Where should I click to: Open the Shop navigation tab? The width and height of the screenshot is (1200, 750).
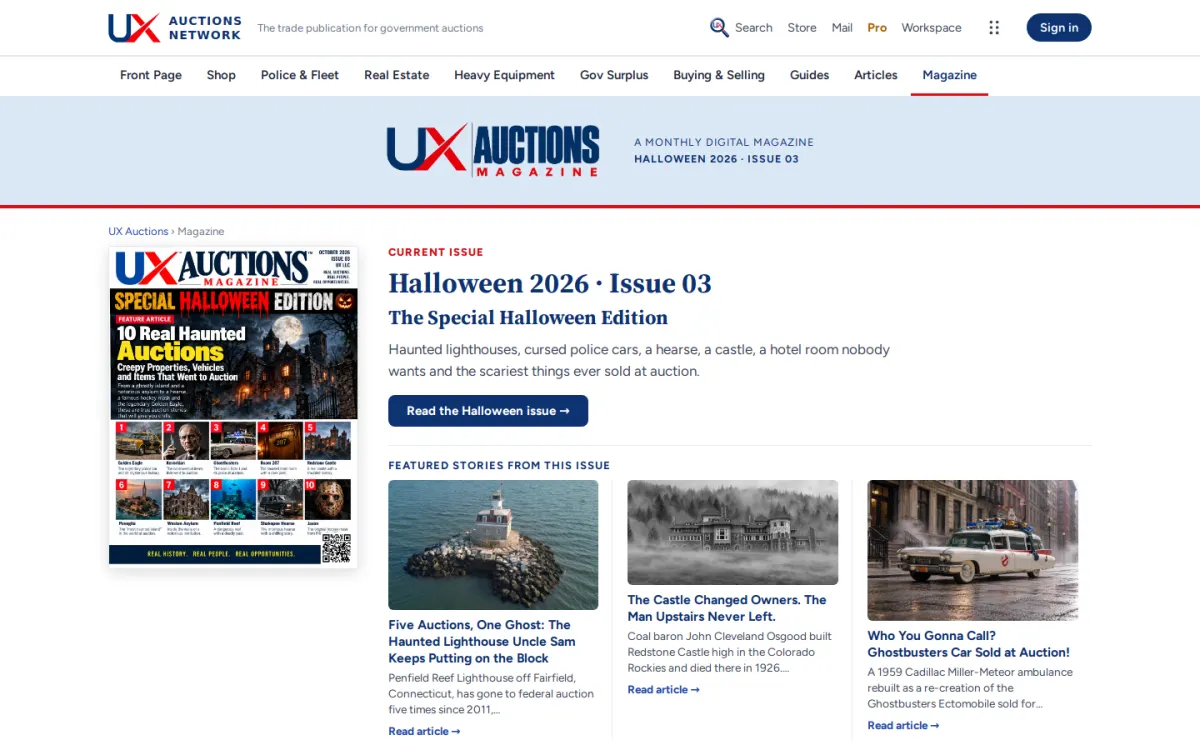221,75
